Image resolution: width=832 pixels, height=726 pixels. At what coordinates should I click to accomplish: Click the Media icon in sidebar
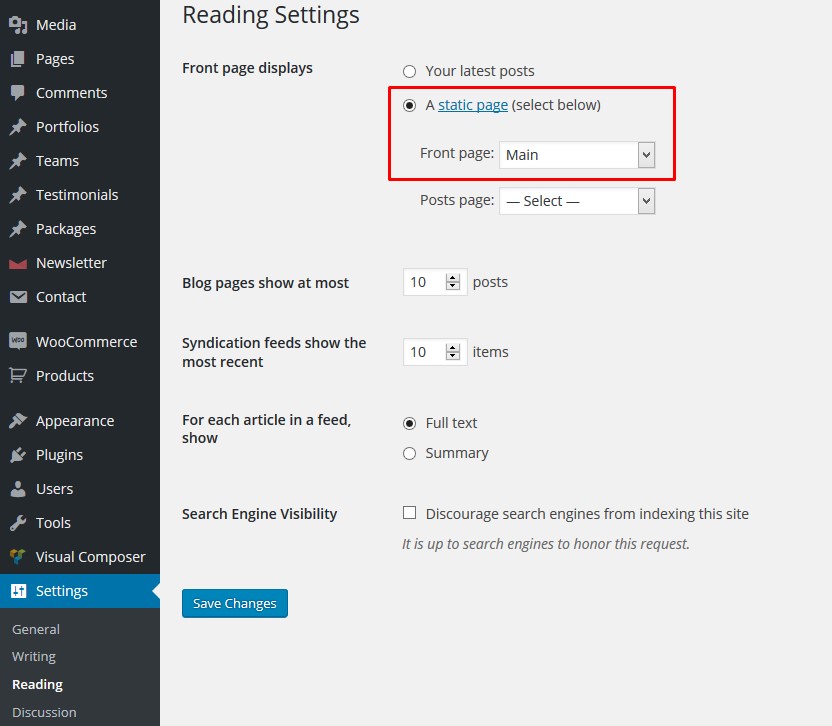[18, 25]
